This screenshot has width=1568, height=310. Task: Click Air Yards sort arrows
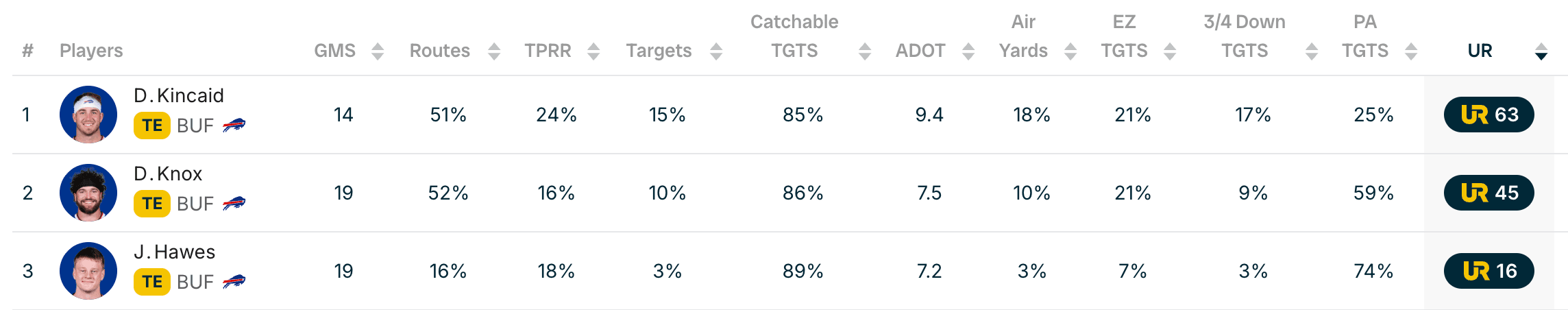1070,51
